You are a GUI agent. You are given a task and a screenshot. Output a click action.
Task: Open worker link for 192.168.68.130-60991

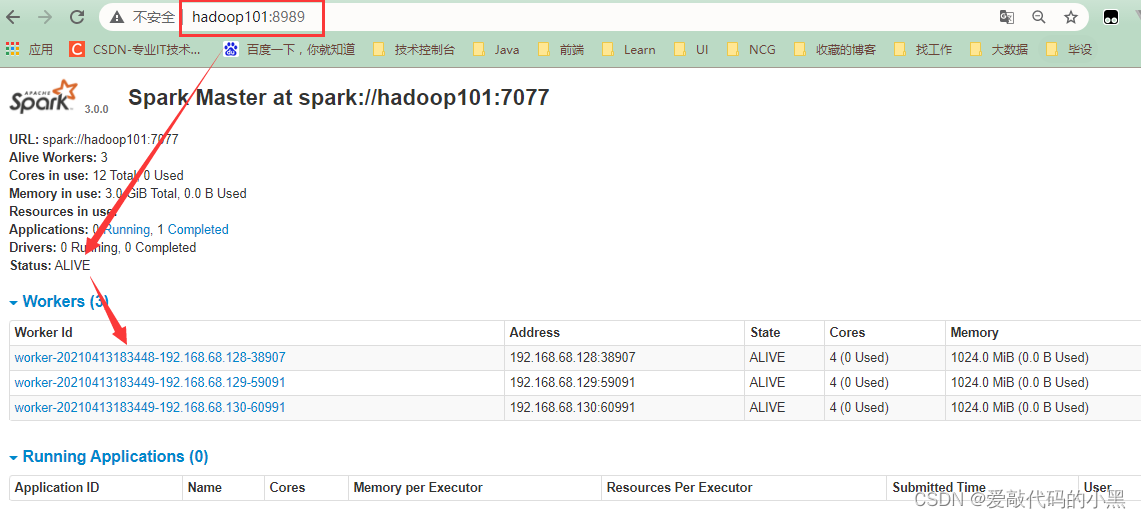click(150, 407)
